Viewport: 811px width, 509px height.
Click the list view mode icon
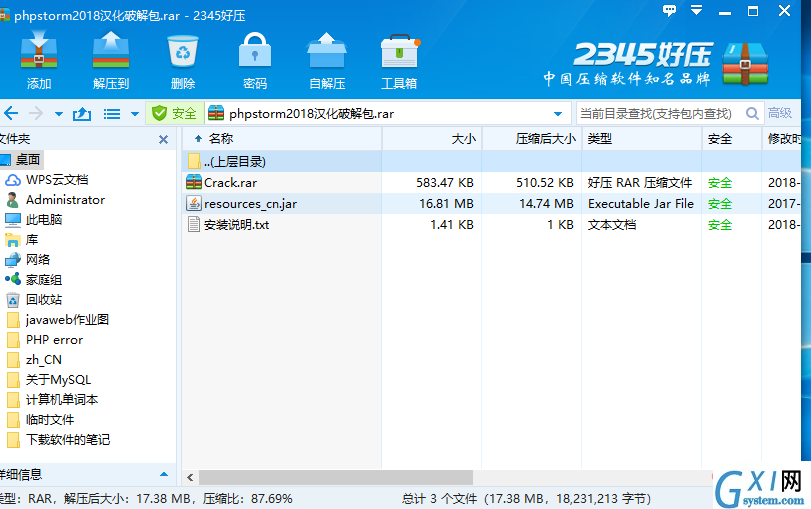point(112,113)
